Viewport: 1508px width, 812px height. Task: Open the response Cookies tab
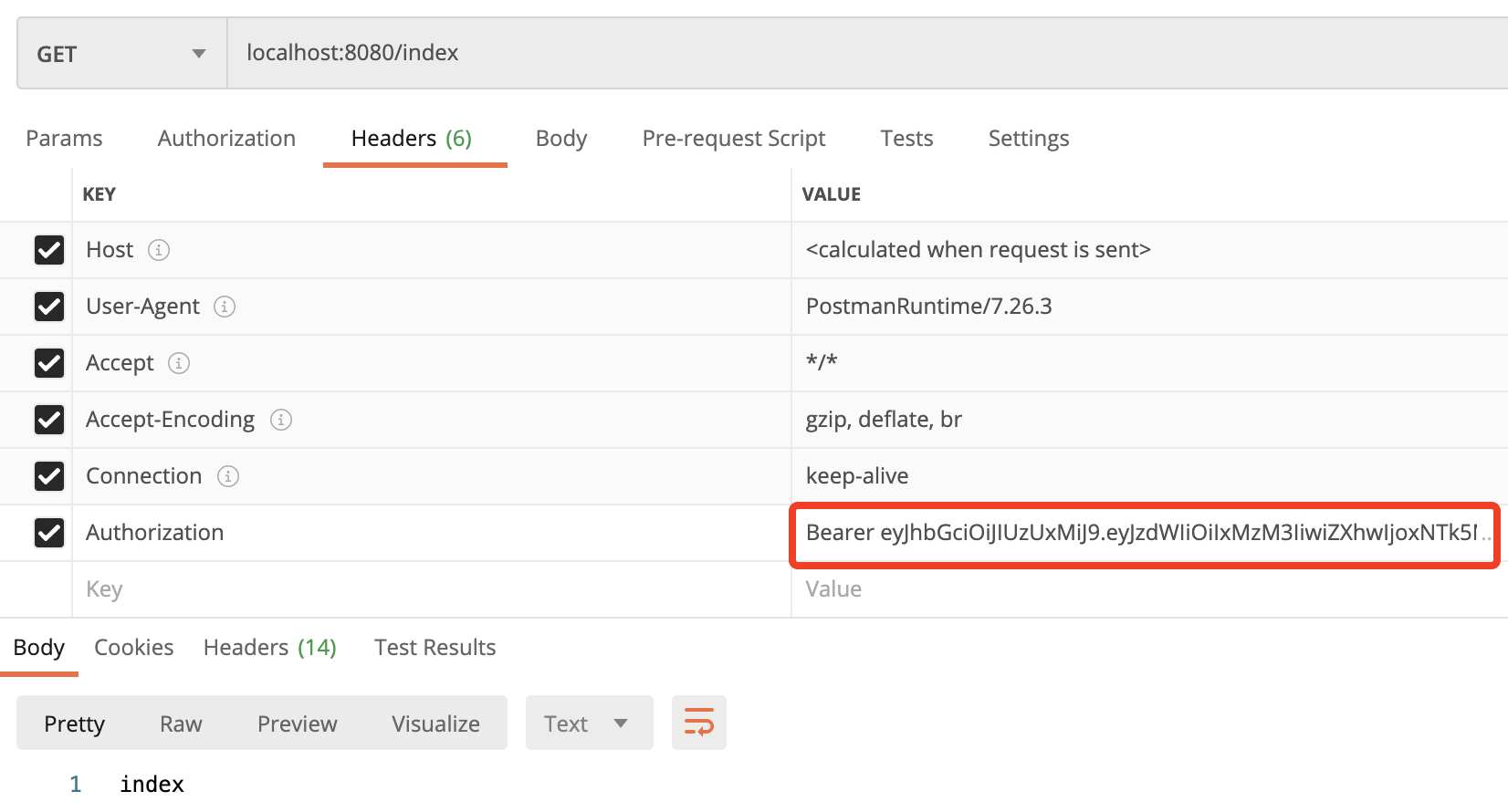point(133,648)
